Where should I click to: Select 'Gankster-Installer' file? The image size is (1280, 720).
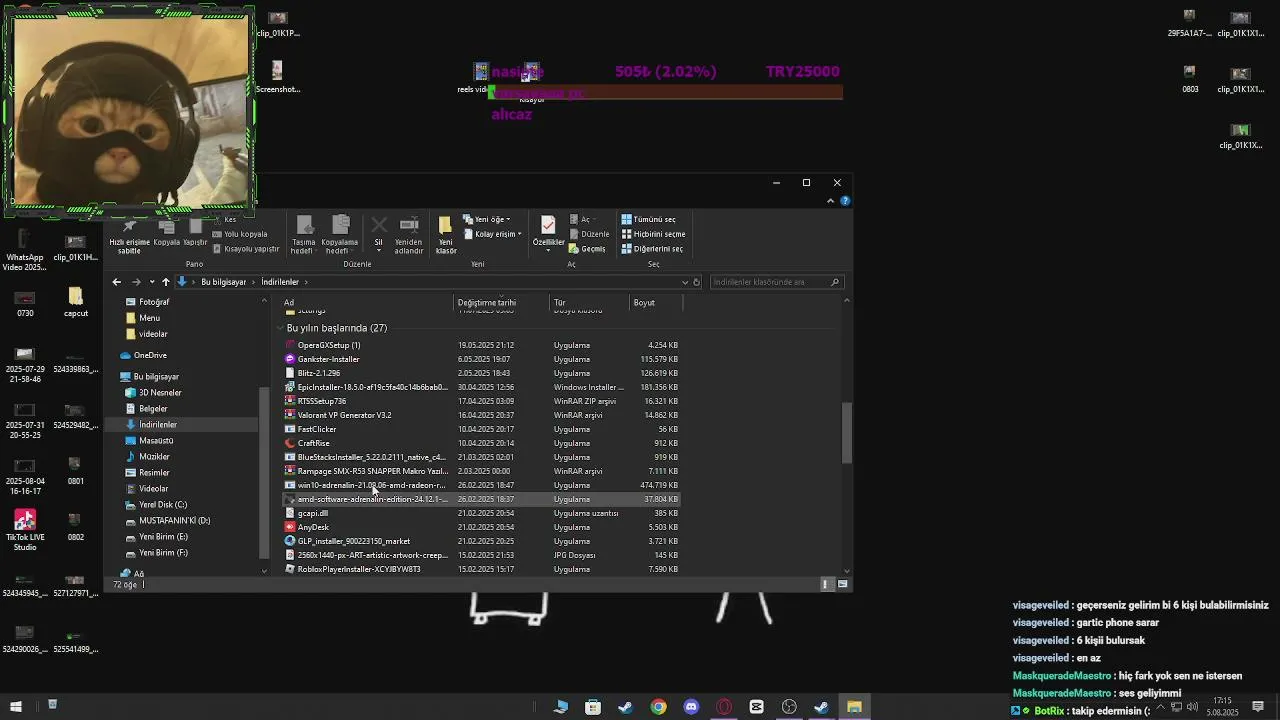tap(481, 359)
